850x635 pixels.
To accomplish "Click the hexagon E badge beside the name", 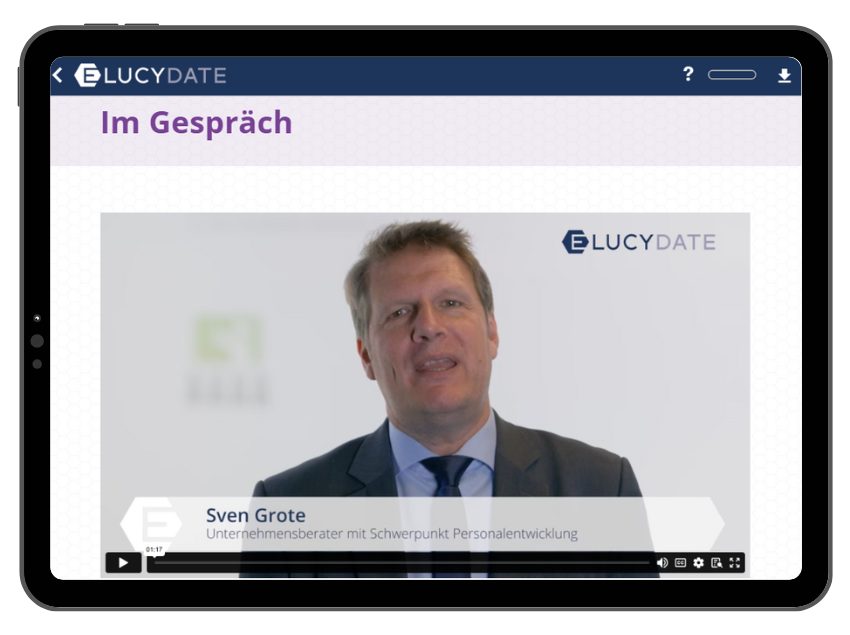I will tap(152, 524).
